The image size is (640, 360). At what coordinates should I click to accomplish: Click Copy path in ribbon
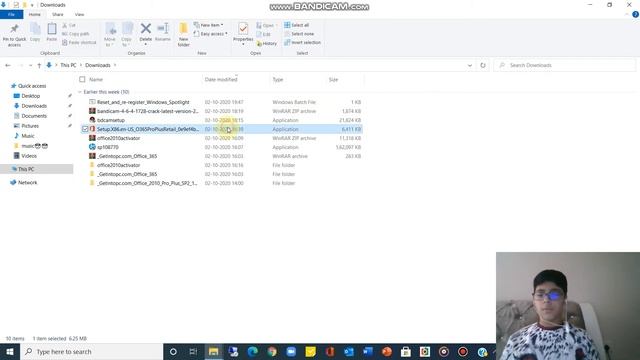click(76, 34)
